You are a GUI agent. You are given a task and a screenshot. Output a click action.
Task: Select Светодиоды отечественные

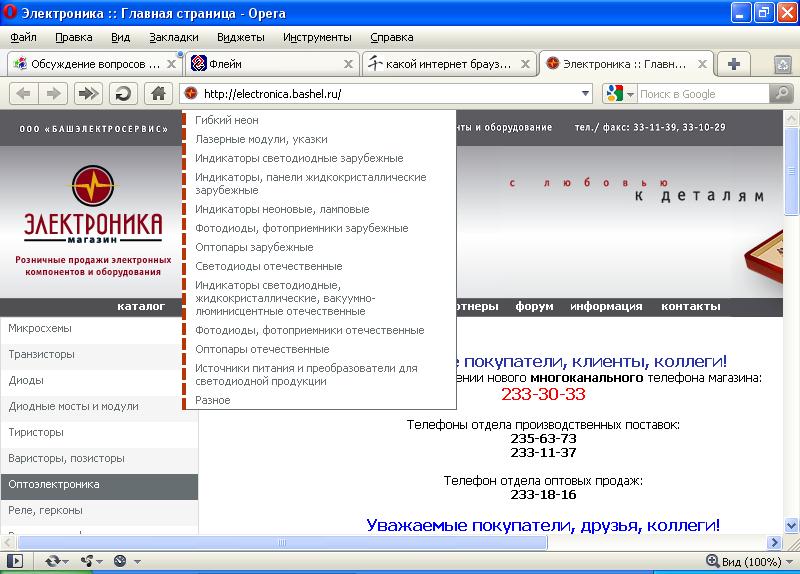pos(269,266)
